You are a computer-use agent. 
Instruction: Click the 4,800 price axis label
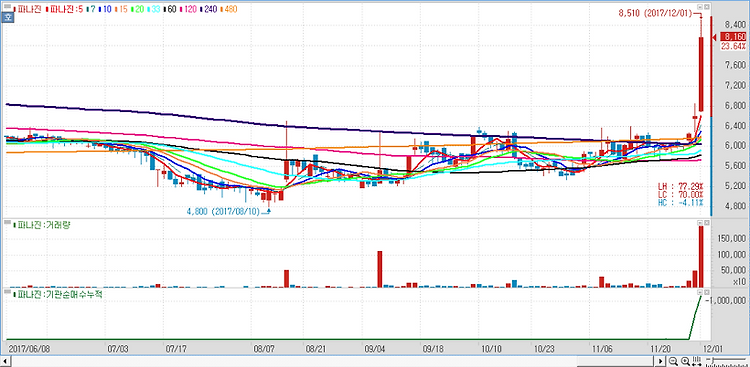[x=735, y=207]
